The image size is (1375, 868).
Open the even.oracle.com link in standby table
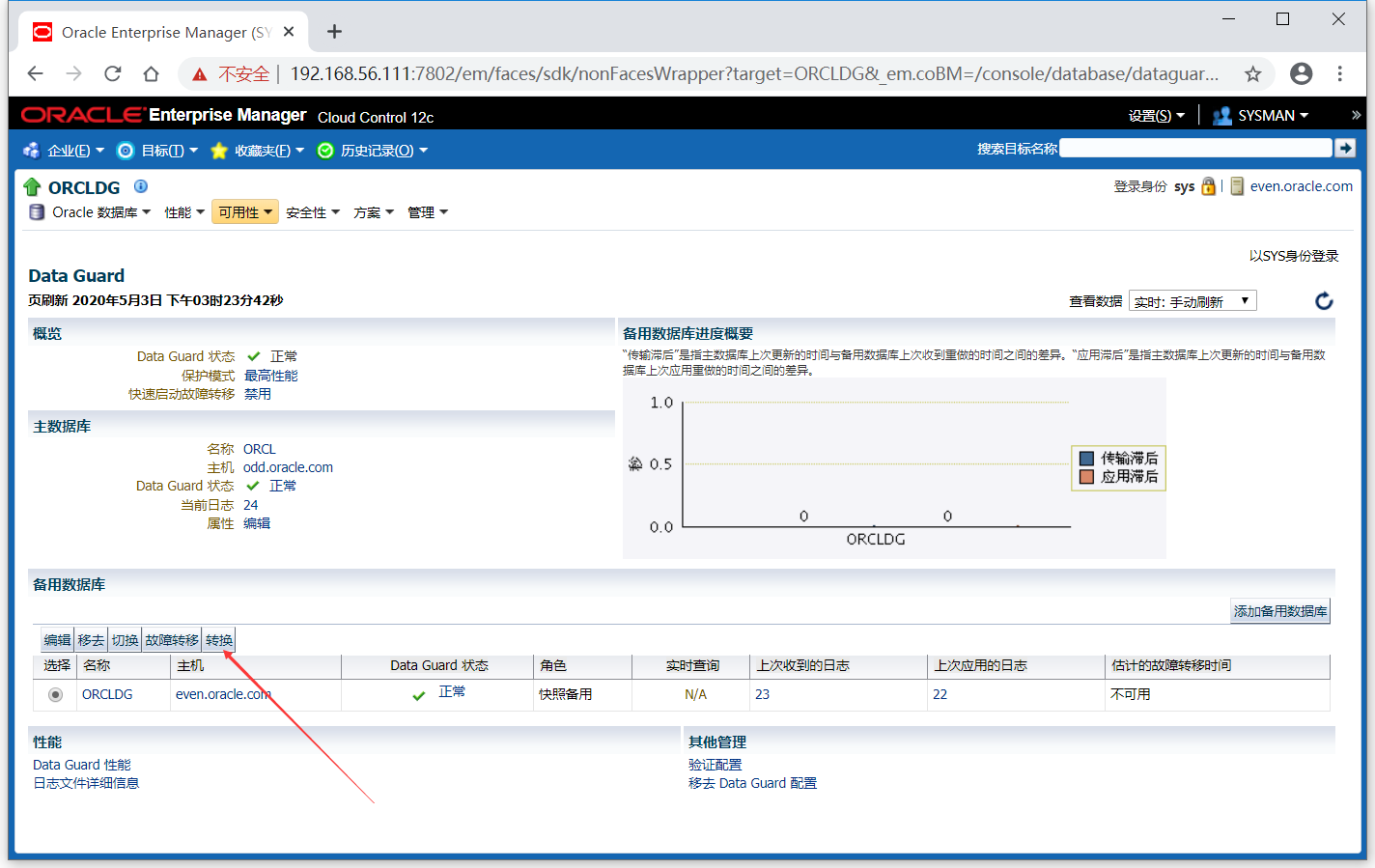click(223, 694)
